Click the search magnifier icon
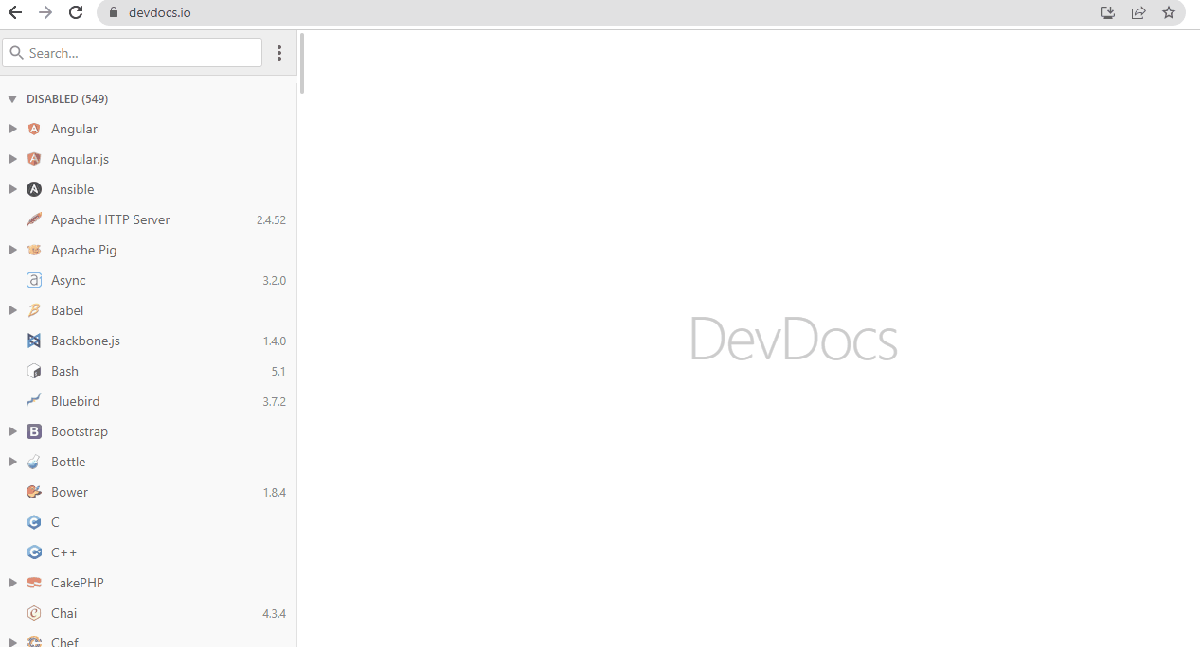 pos(17,52)
